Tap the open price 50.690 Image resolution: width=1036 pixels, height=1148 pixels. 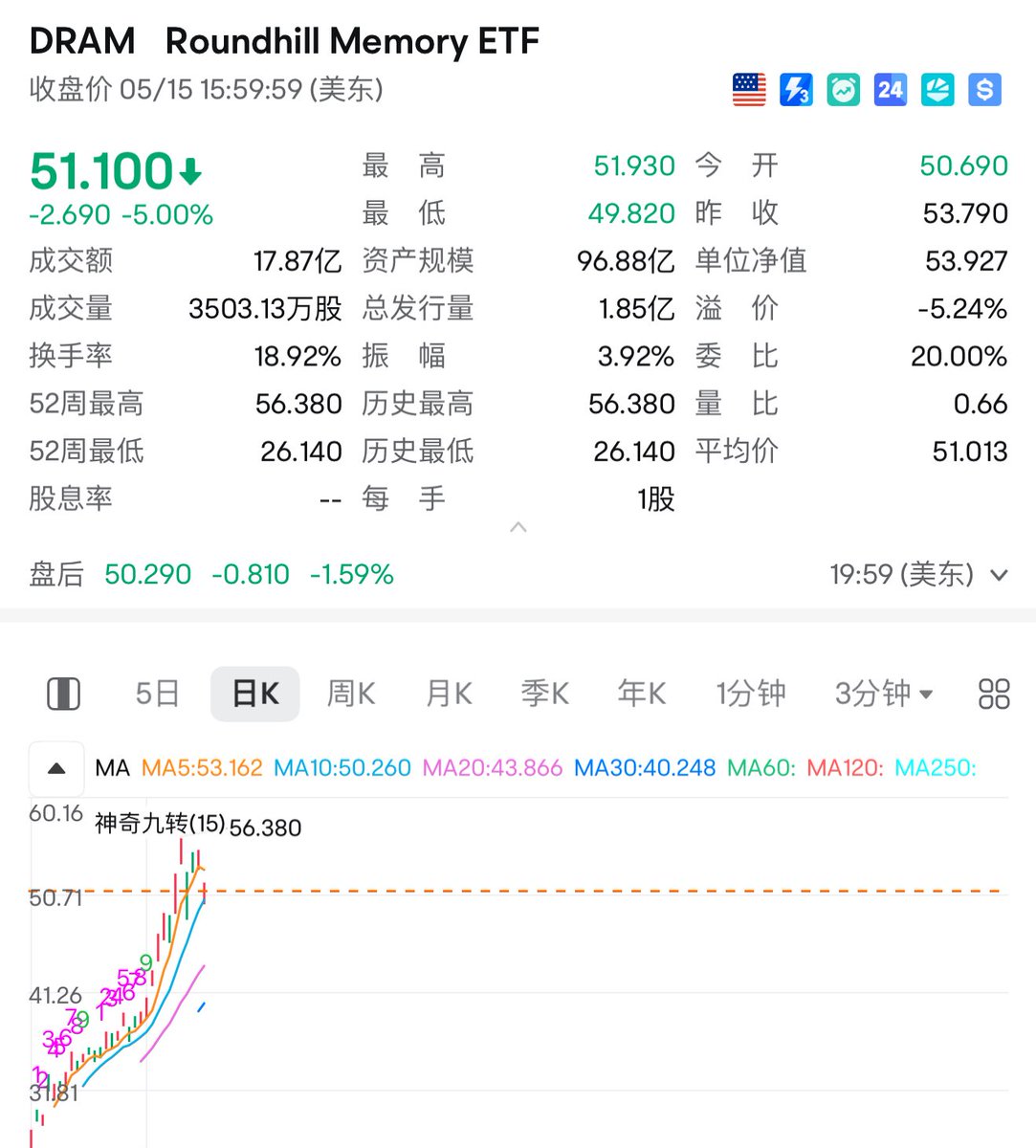click(963, 166)
